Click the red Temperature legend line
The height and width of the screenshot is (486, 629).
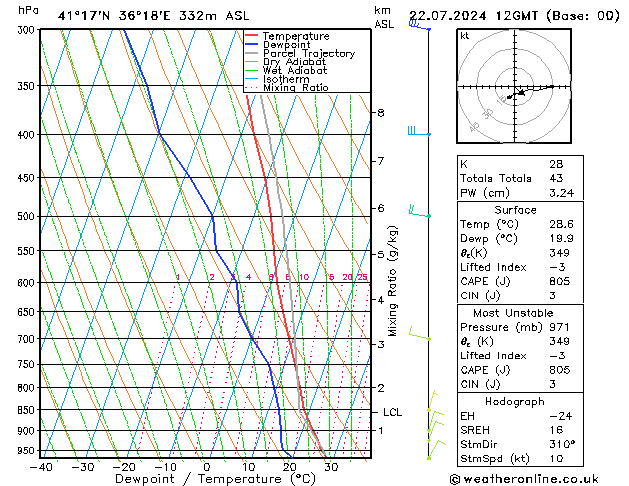click(252, 36)
